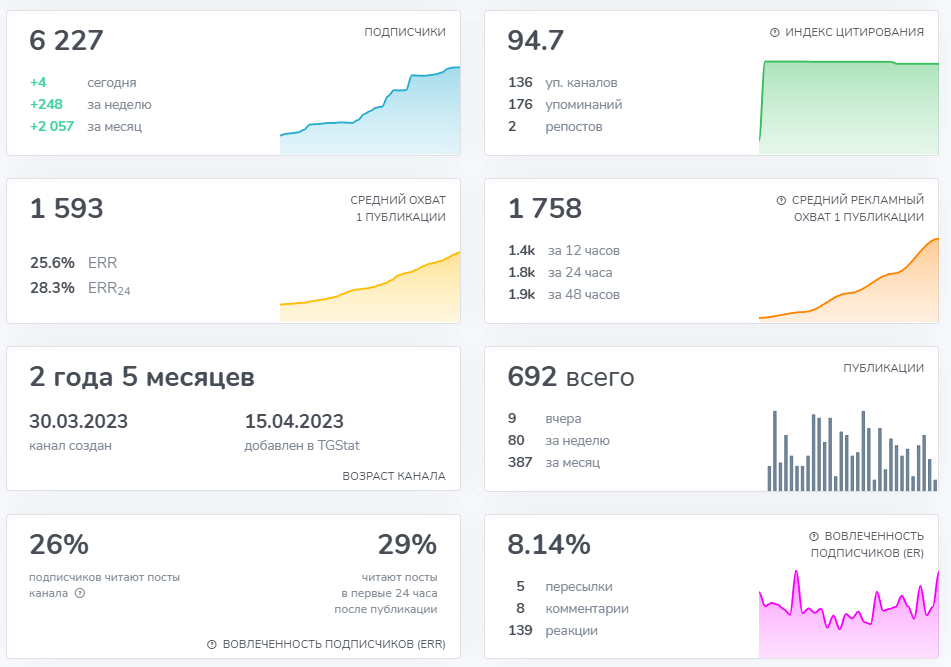Click question icon after 'подписчиков читают посты канала'

click(x=80, y=593)
